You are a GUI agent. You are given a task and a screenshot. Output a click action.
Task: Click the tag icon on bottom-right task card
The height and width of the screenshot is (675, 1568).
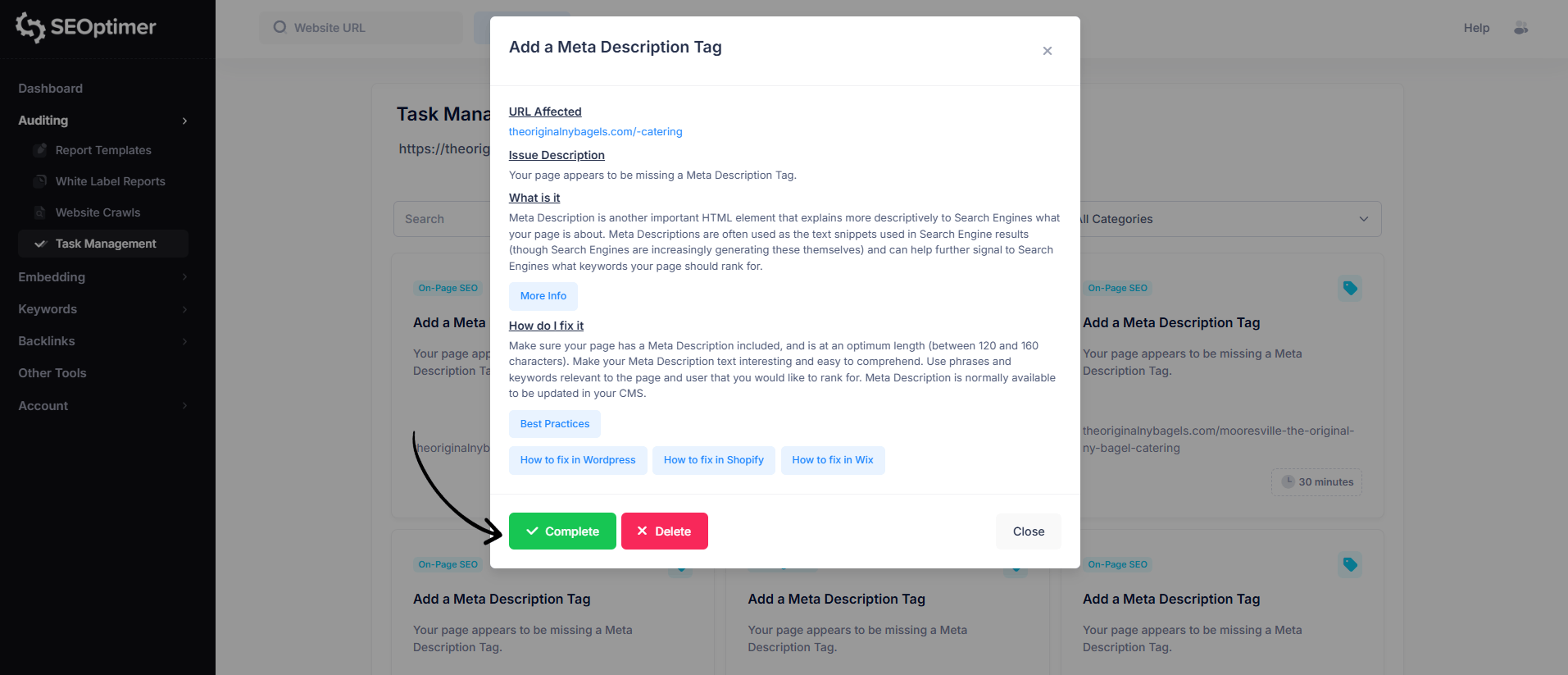pos(1350,564)
